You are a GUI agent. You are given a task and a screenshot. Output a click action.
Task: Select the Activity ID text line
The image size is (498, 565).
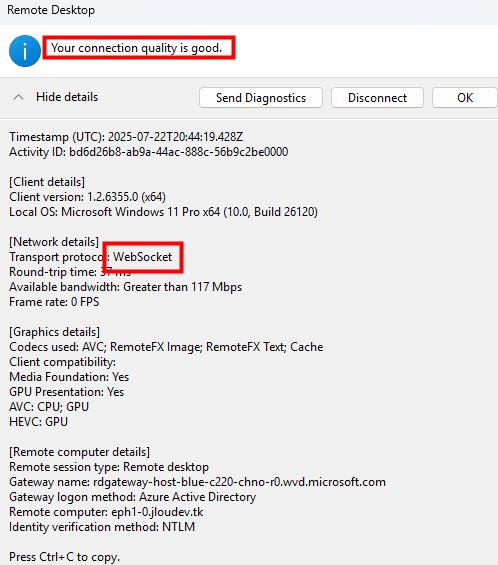tap(148, 152)
